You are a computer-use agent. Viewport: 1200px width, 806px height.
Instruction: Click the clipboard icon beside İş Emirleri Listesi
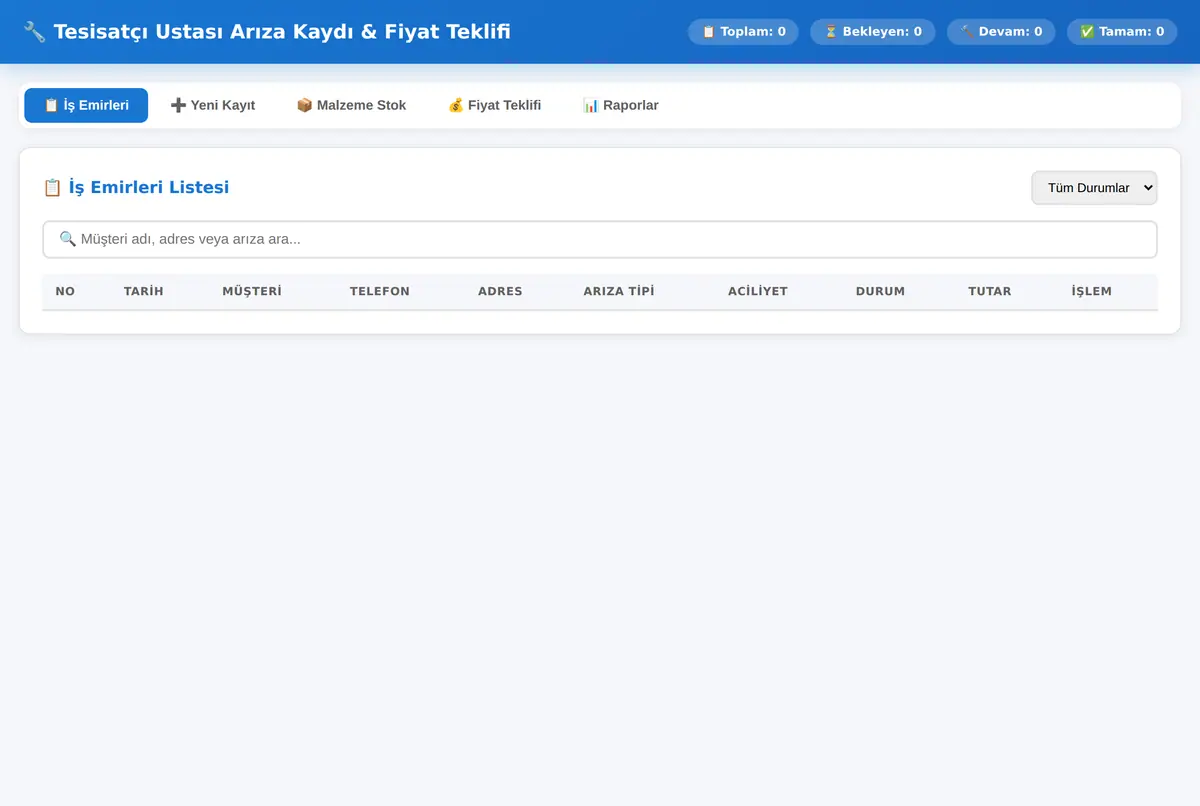click(x=53, y=187)
